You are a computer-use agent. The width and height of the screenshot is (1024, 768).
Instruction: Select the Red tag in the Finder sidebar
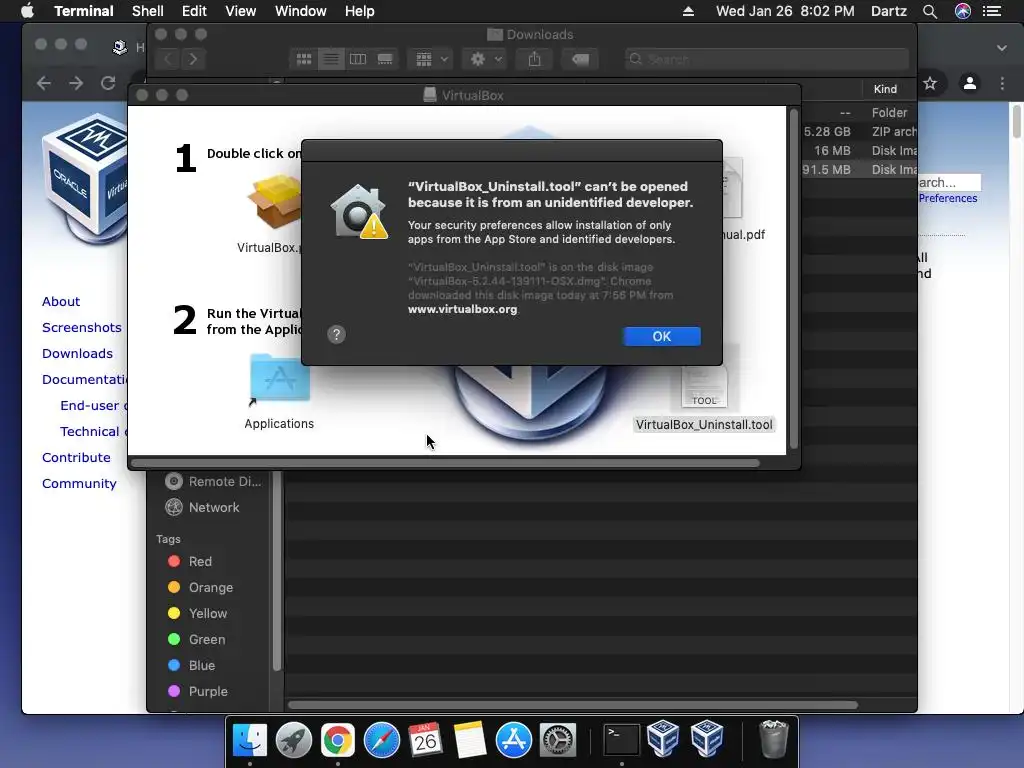pos(189,562)
